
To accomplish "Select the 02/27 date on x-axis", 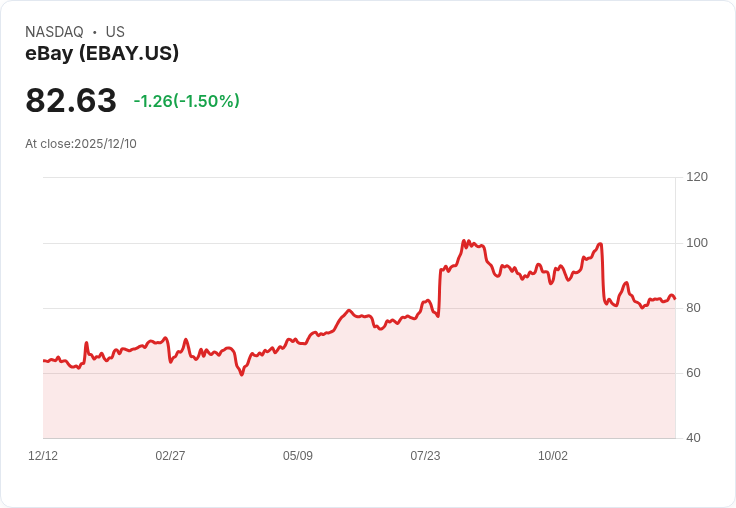I will click(x=170, y=456).
